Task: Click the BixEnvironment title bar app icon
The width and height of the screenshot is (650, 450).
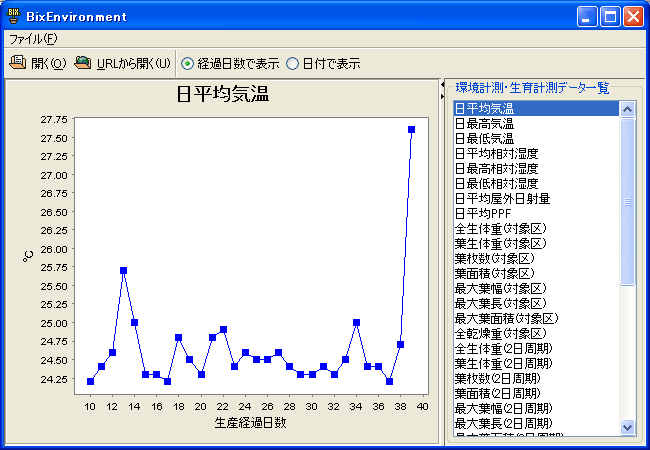Action: click(14, 16)
